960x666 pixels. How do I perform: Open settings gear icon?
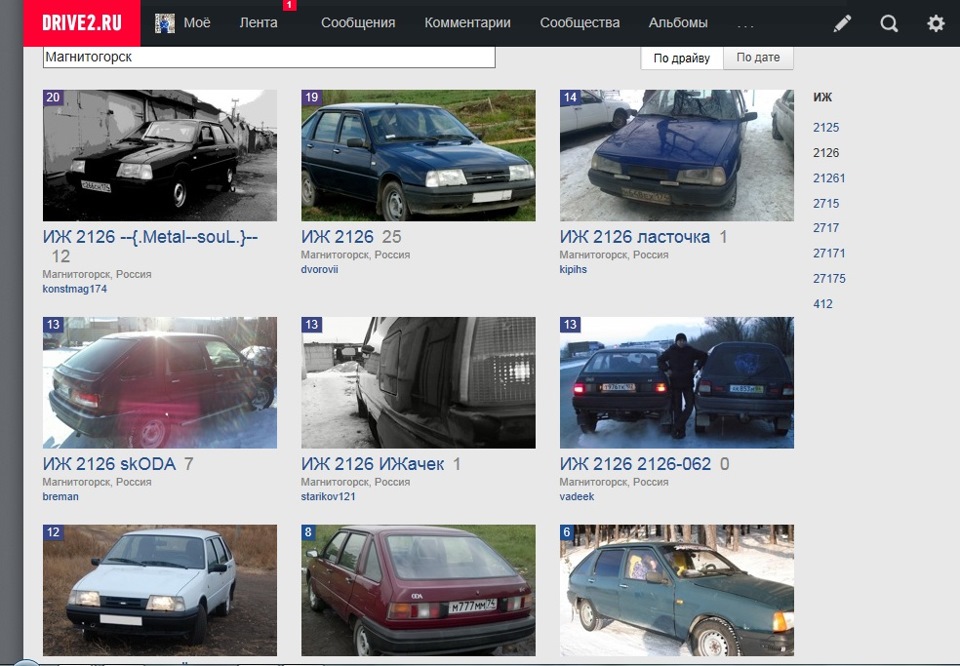[x=936, y=23]
